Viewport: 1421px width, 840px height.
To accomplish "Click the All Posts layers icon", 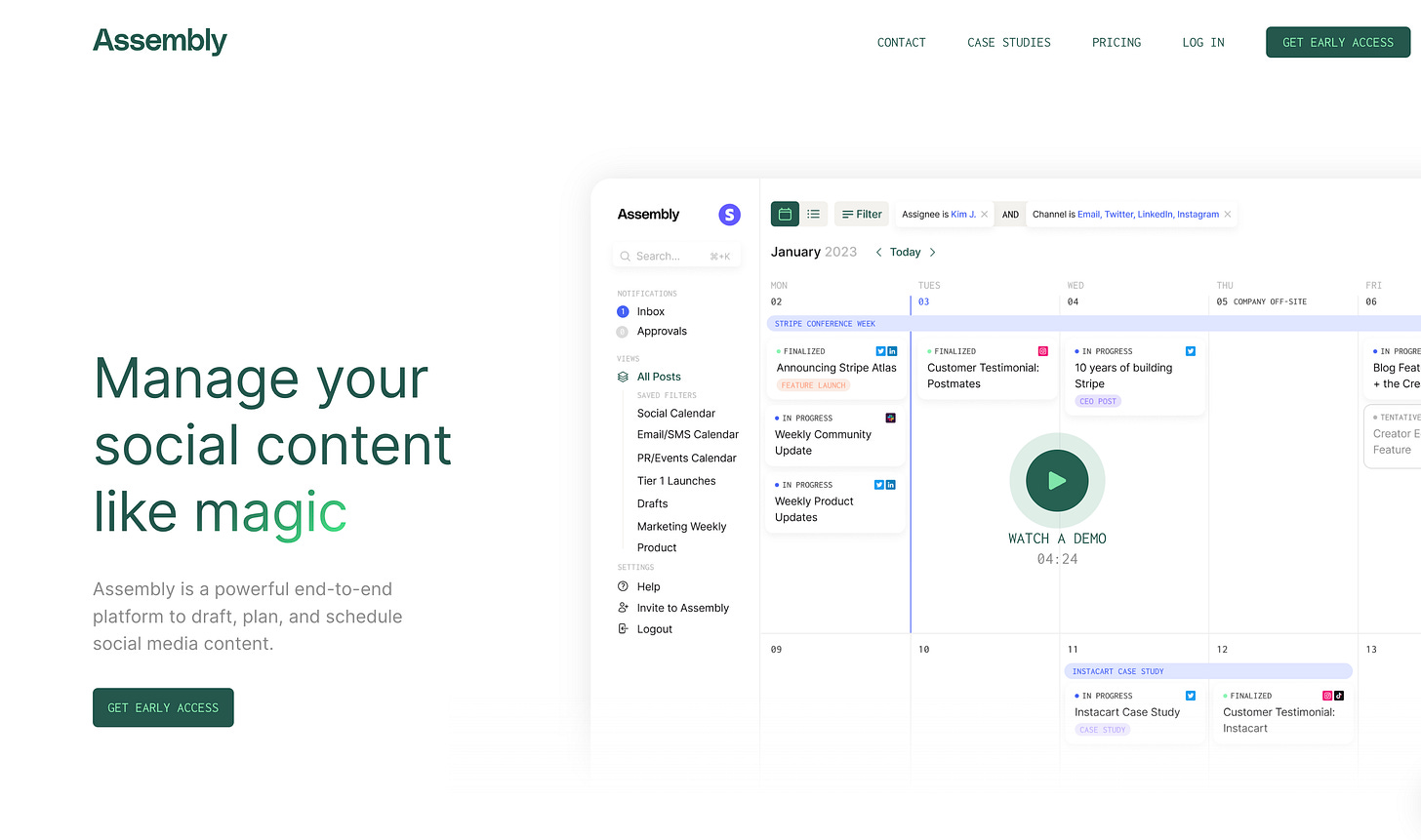I will tap(623, 377).
